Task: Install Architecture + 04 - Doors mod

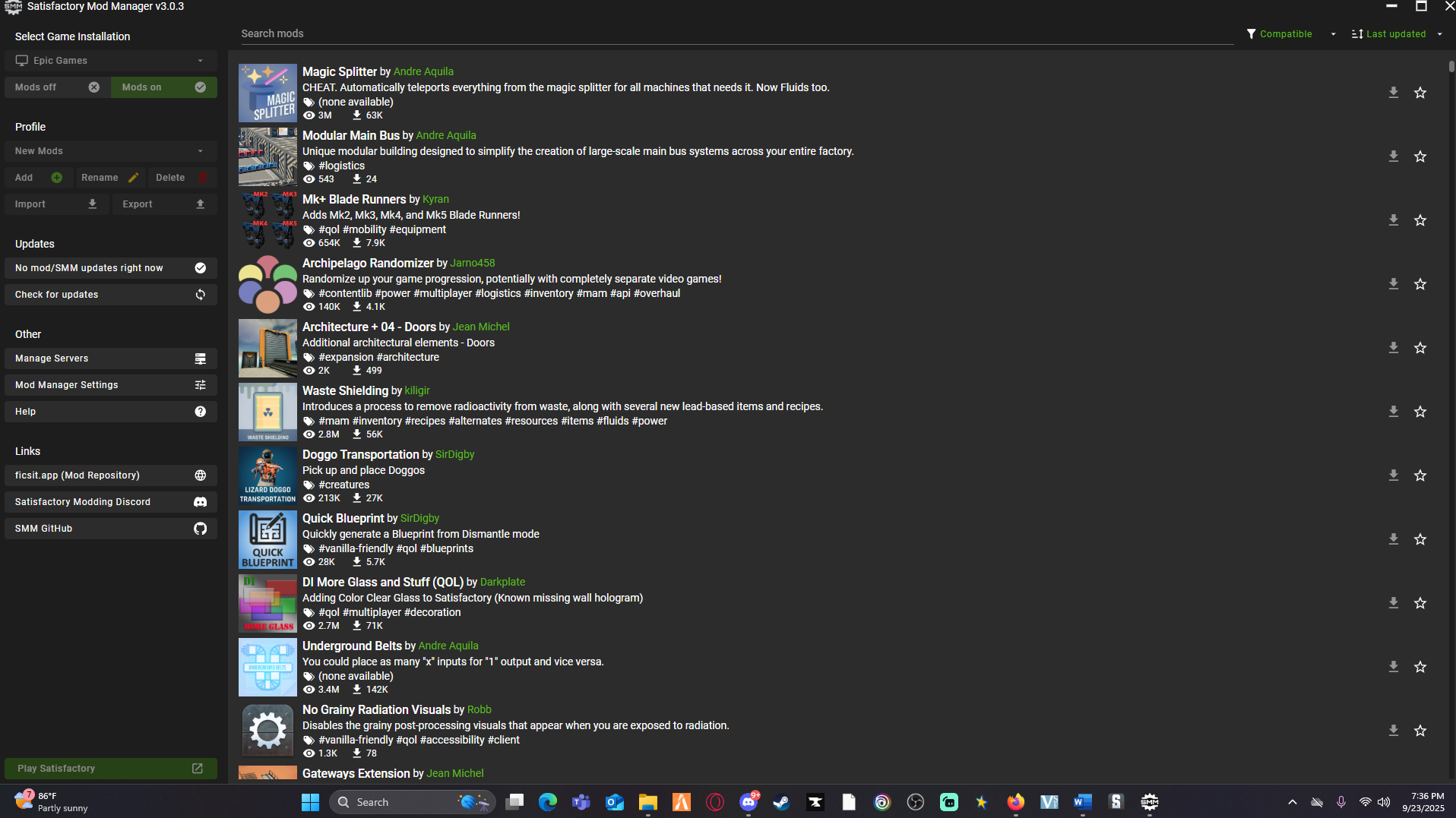Action: [1393, 348]
